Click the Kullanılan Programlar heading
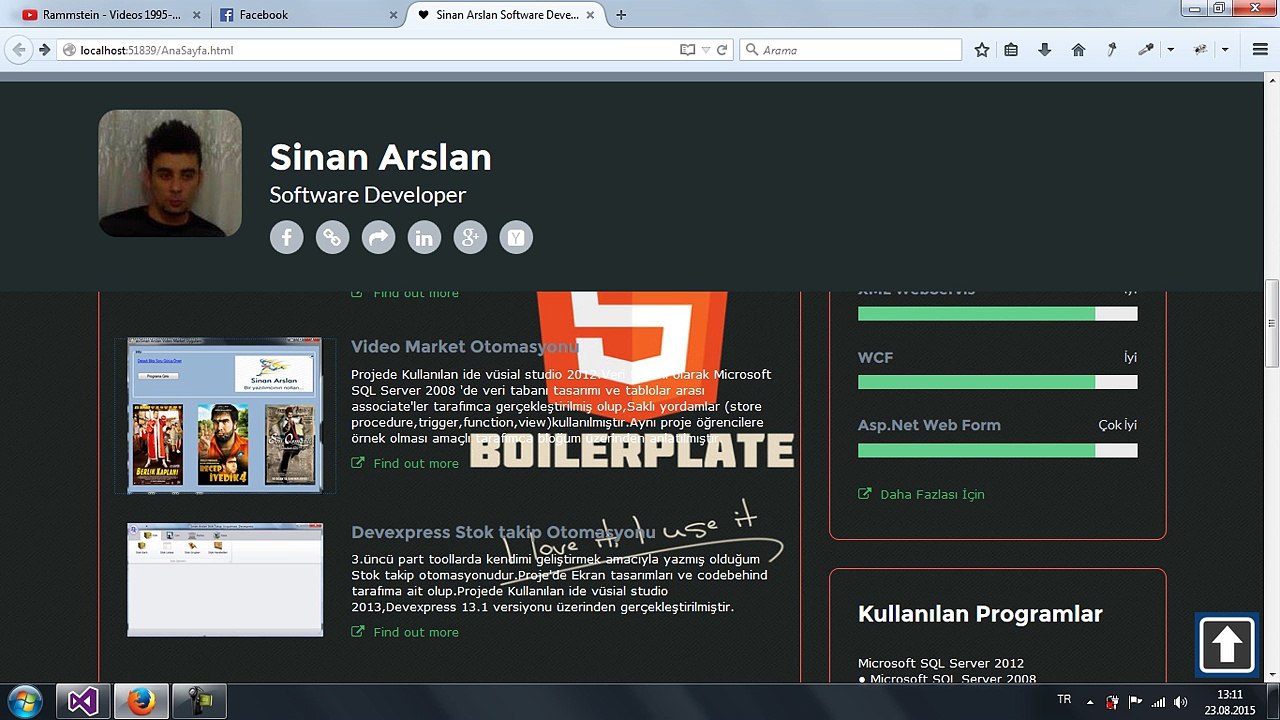The height and width of the screenshot is (720, 1280). click(x=980, y=614)
